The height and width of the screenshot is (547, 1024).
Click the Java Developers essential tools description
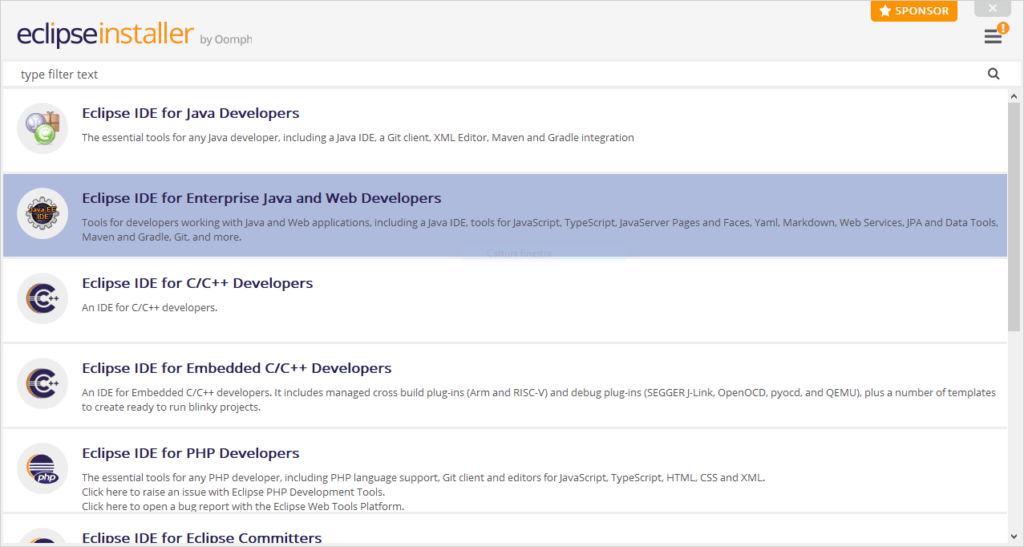click(x=358, y=138)
